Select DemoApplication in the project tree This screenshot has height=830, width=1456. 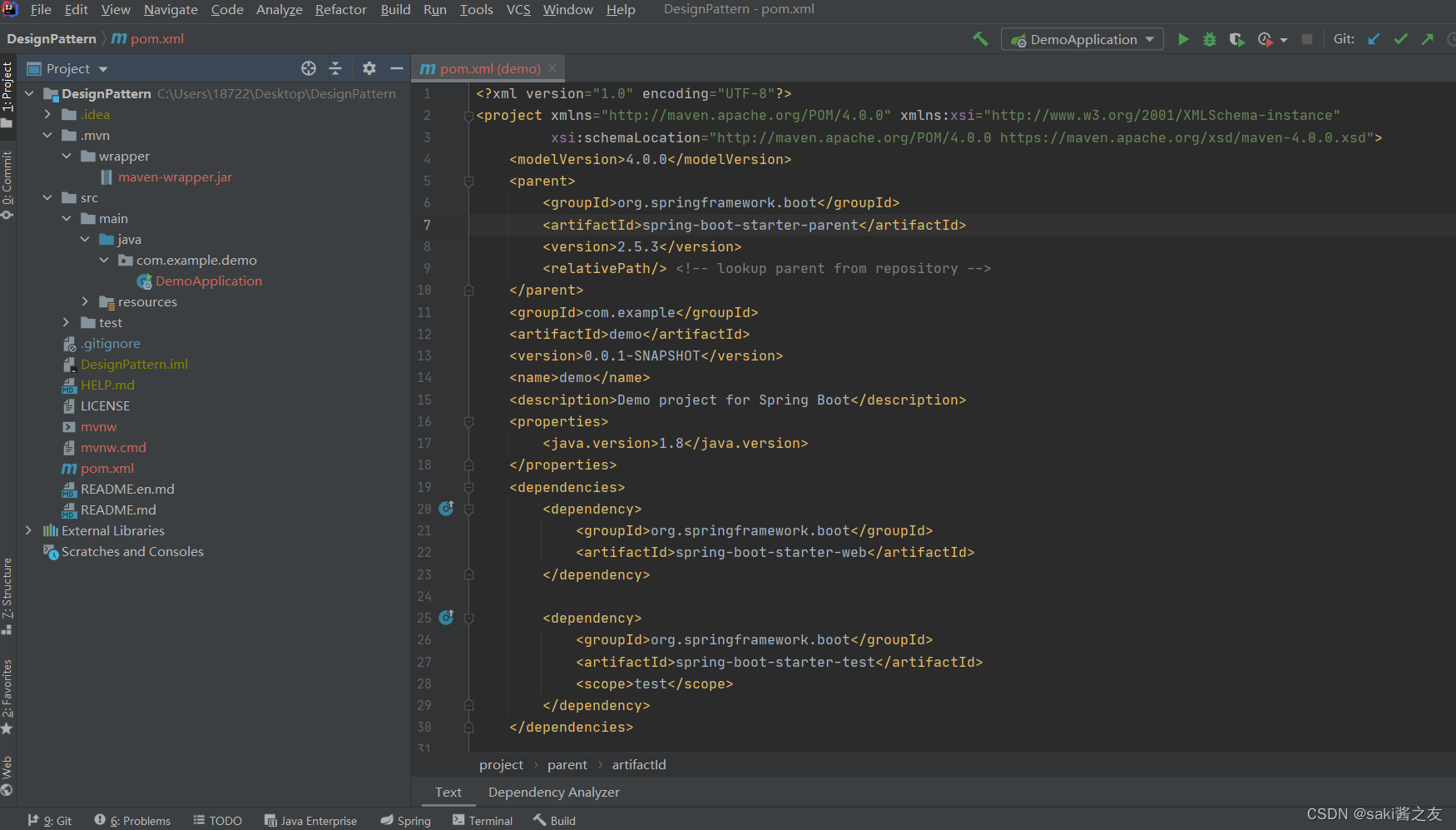pyautogui.click(x=210, y=281)
